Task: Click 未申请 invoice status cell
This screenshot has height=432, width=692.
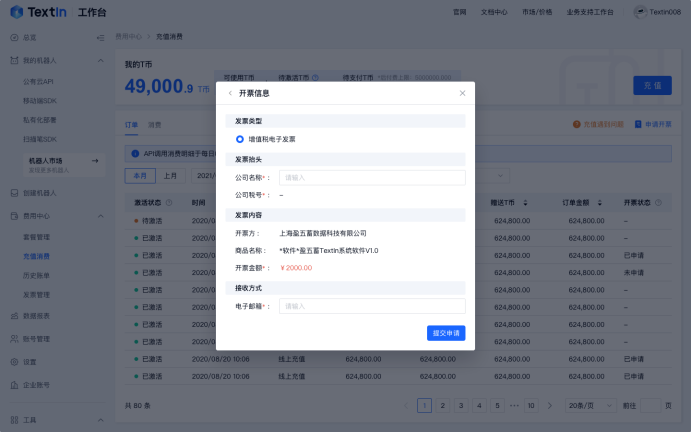Action: [633, 273]
